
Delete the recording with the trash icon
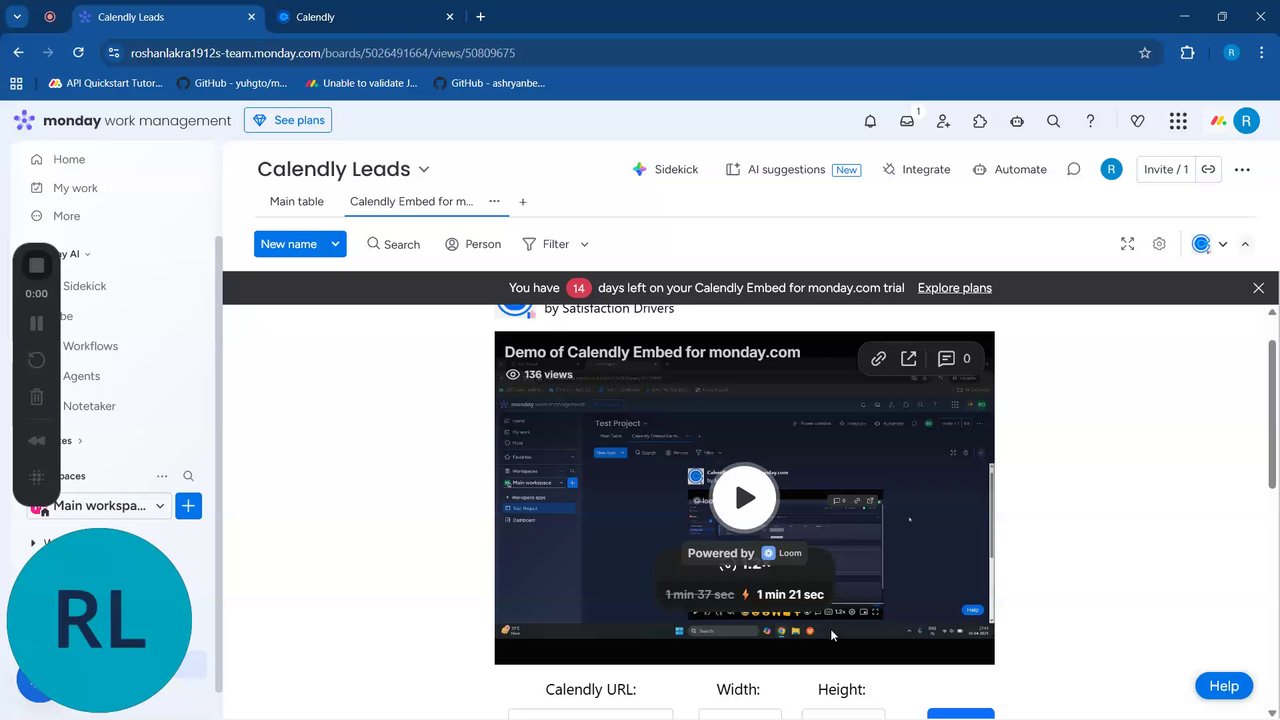[x=36, y=397]
